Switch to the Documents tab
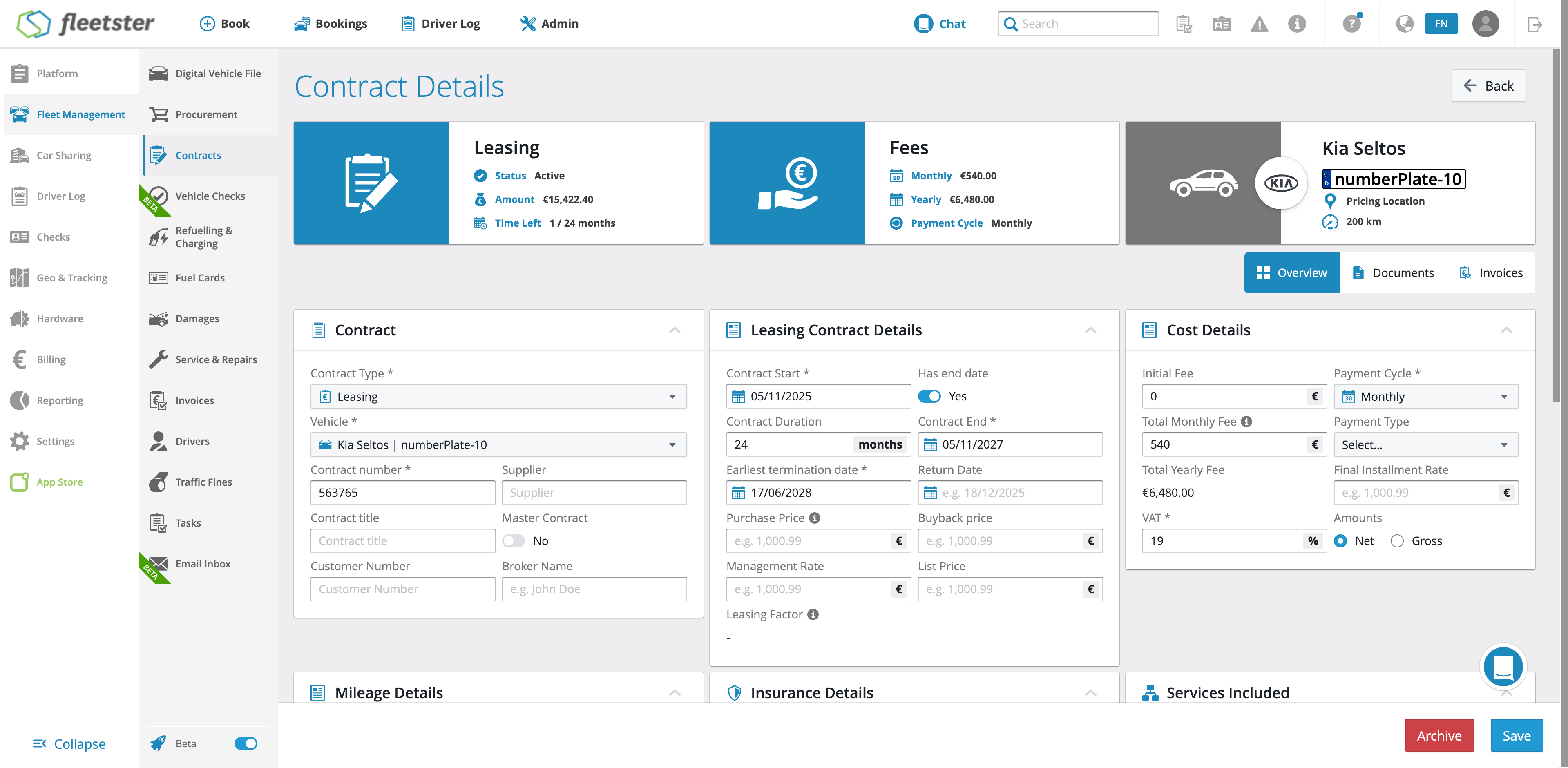The image size is (1568, 768). point(1393,273)
